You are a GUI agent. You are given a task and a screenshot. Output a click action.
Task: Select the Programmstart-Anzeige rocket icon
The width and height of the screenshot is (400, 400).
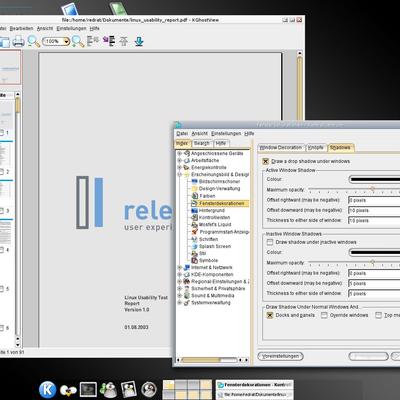pos(195,232)
